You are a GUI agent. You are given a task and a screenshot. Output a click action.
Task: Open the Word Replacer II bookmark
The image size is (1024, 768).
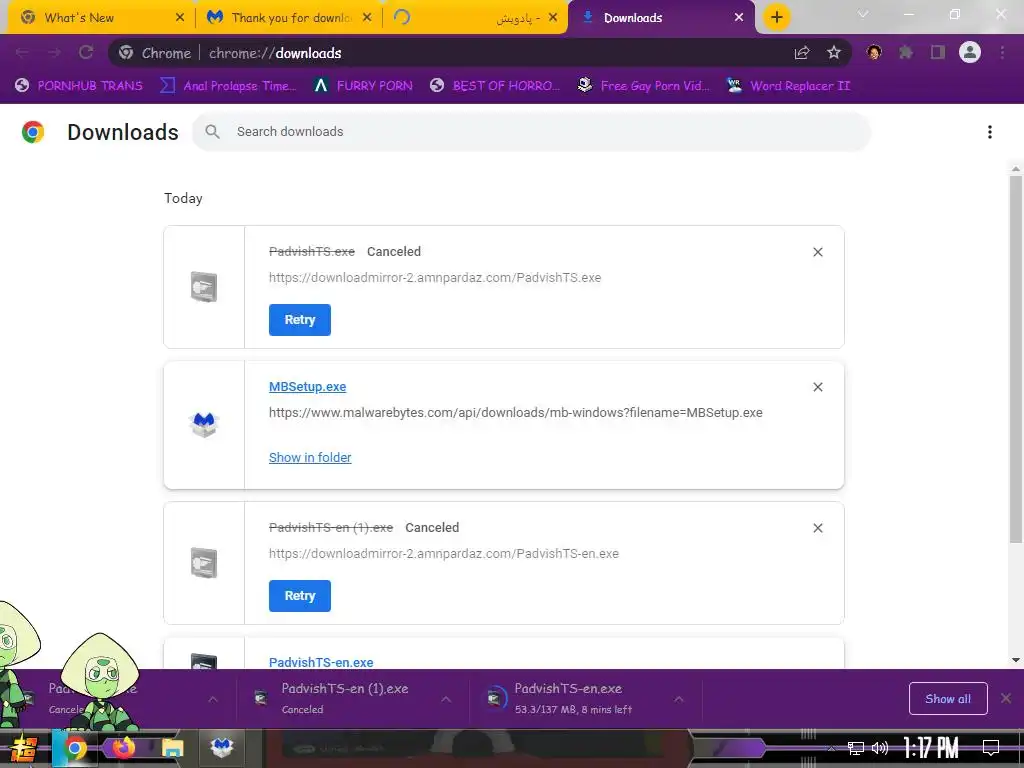coord(789,86)
